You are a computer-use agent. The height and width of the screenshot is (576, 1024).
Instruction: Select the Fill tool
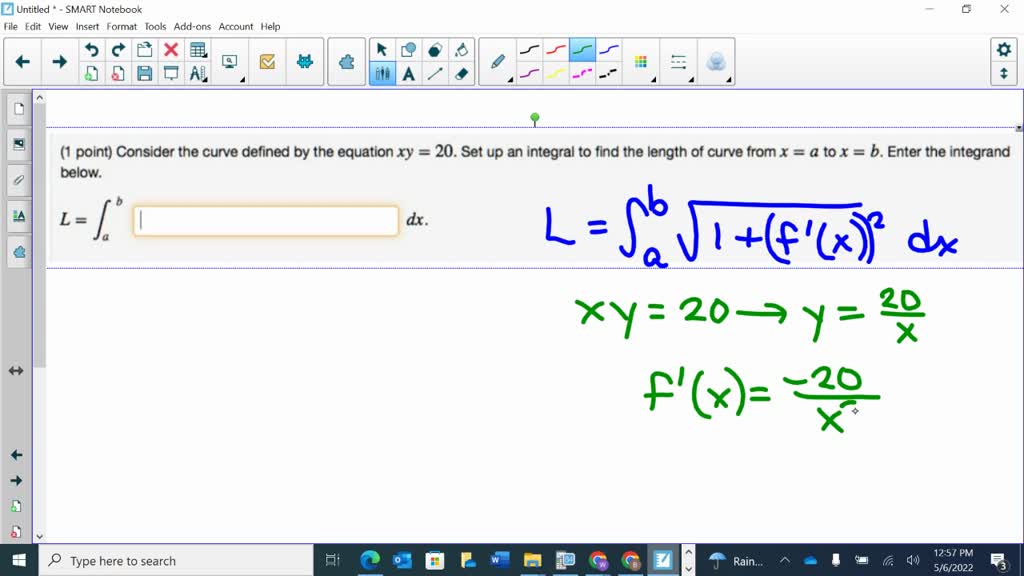462,48
